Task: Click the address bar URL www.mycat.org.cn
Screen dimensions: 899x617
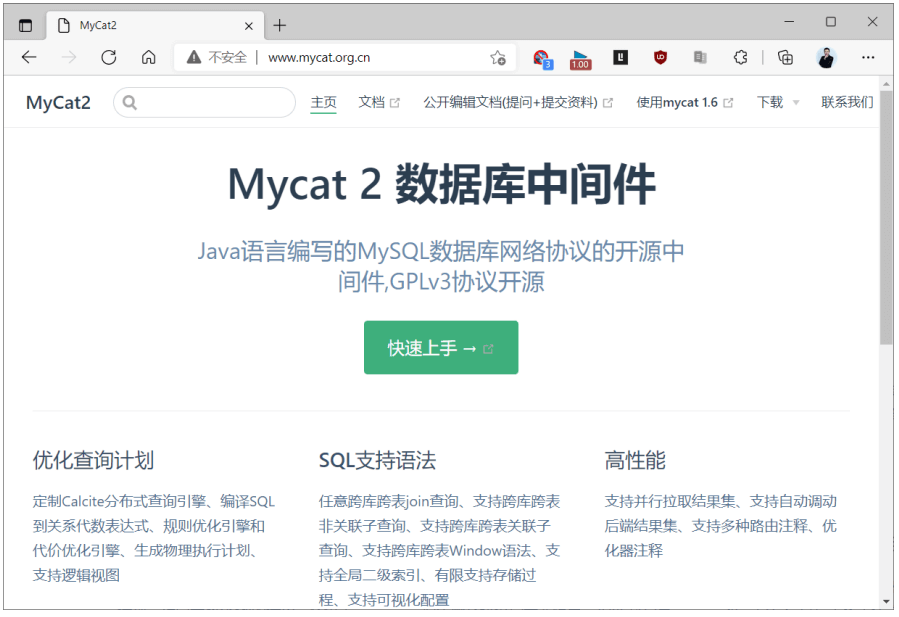Action: 319,57
